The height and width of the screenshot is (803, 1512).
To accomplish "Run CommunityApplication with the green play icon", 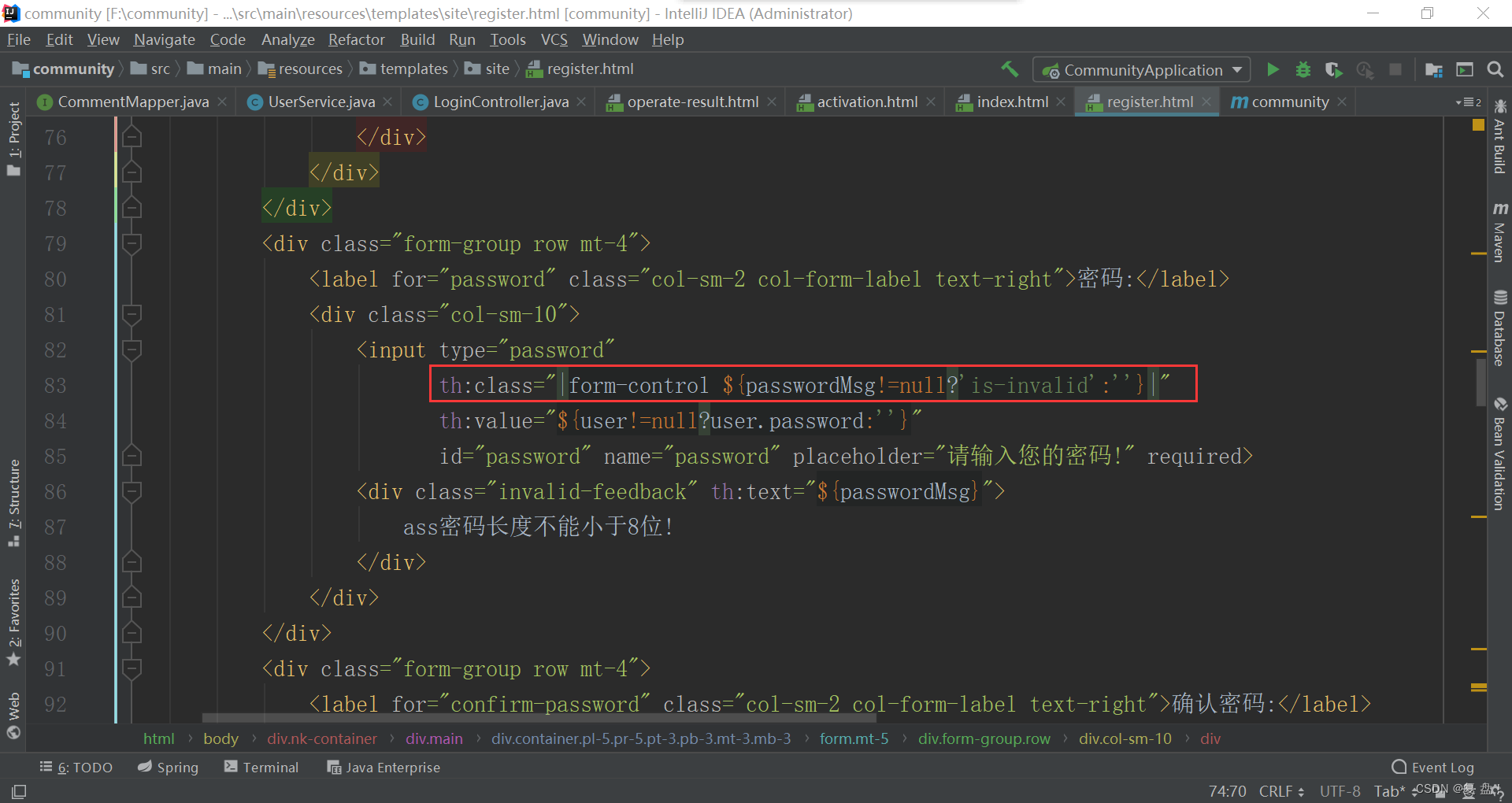I will coord(1273,69).
